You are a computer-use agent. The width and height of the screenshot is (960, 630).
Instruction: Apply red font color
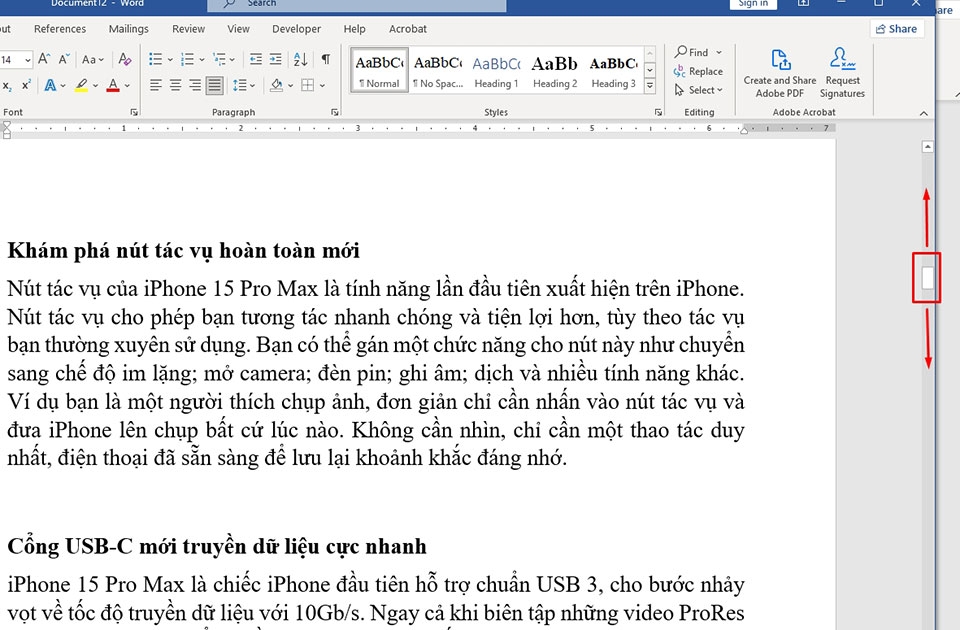(x=113, y=85)
